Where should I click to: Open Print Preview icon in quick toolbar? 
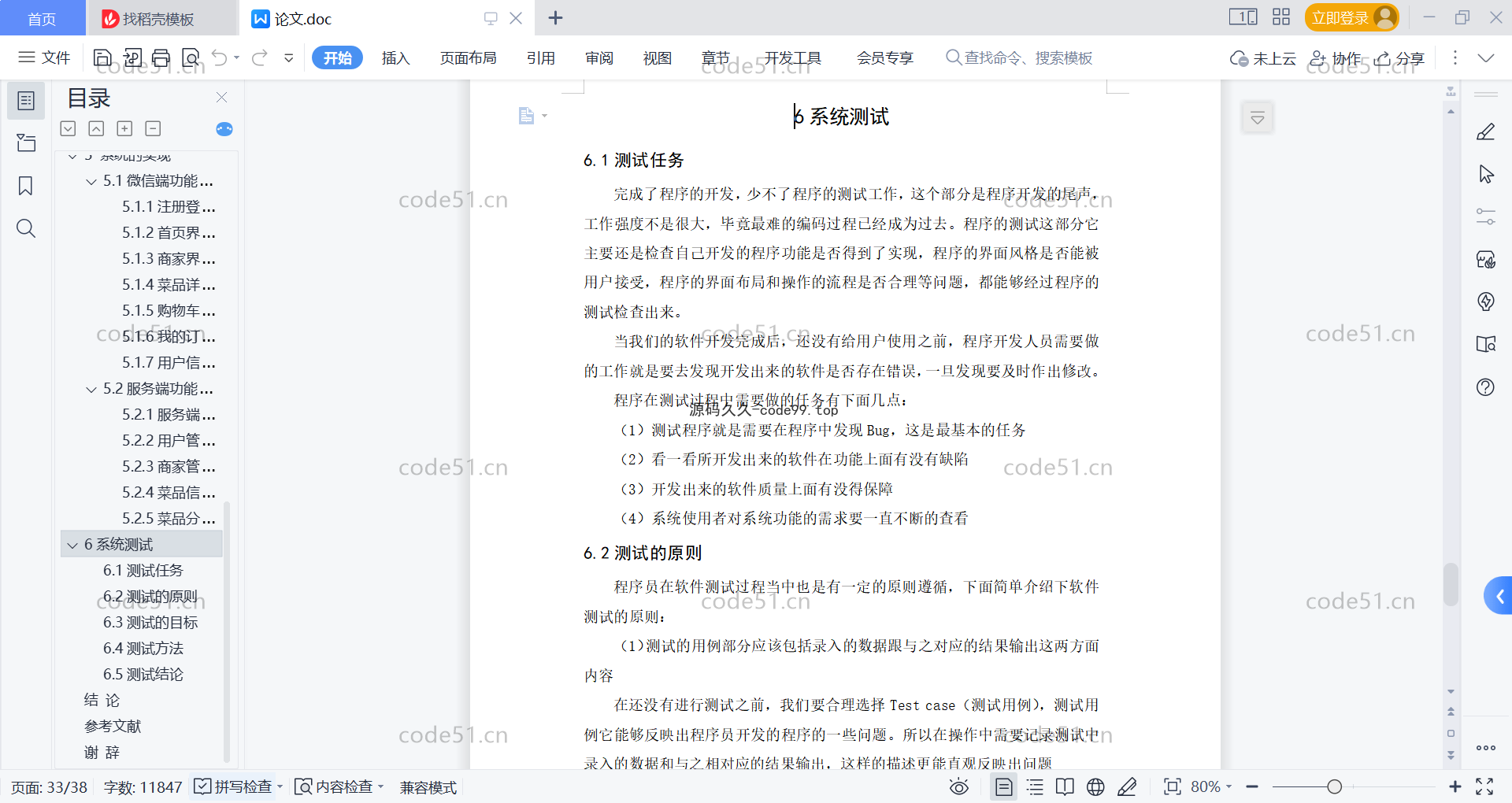click(x=191, y=57)
